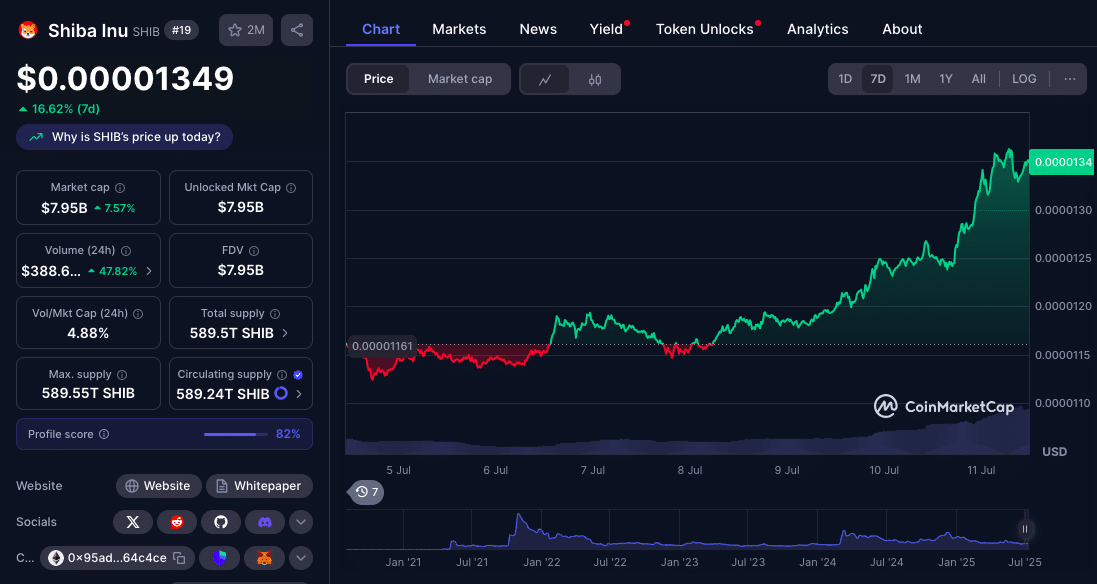Click the 0.0000134 current price label
Image resolution: width=1097 pixels, height=584 pixels.
click(x=1062, y=162)
